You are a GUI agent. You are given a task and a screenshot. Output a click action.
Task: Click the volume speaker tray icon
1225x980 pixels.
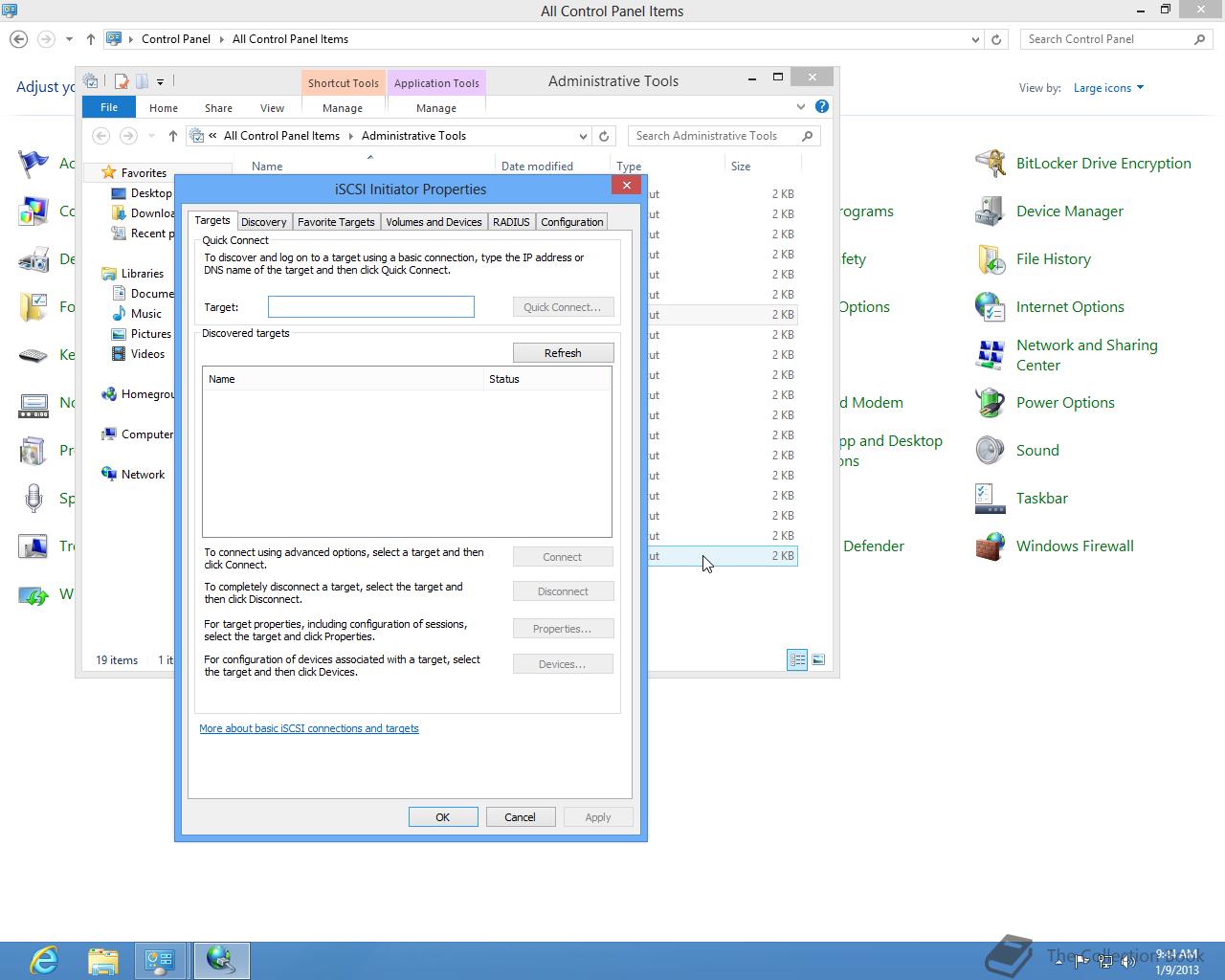click(1128, 962)
